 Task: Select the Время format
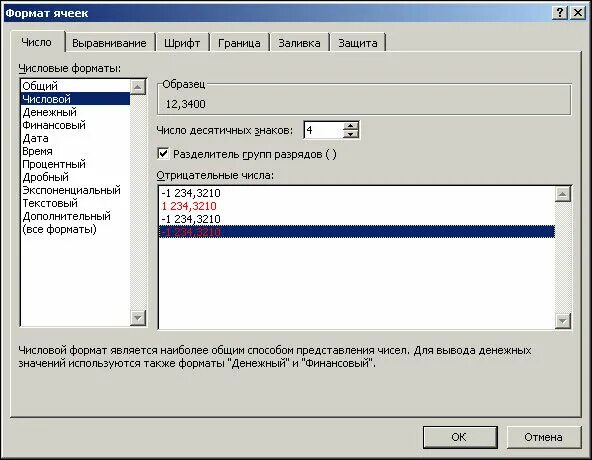point(76,151)
